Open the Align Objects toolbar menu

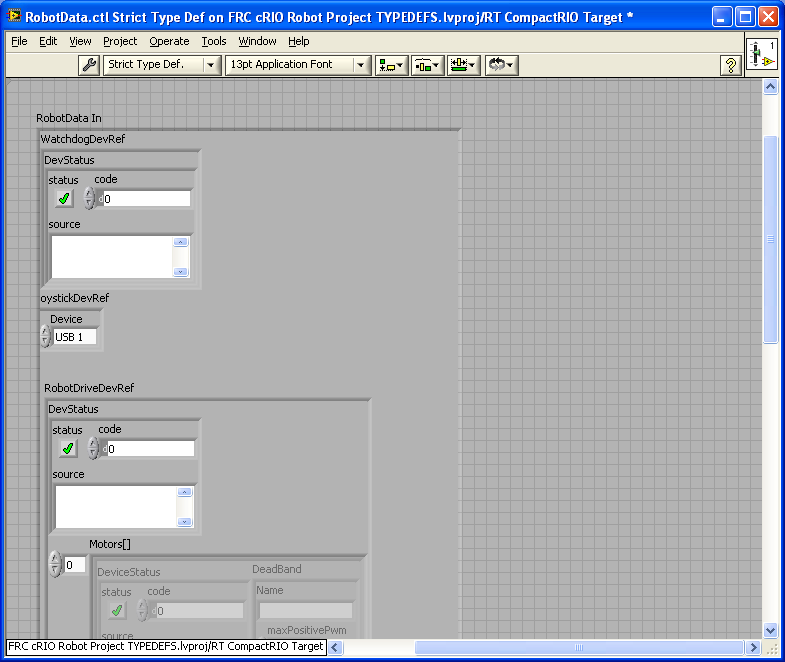click(392, 65)
